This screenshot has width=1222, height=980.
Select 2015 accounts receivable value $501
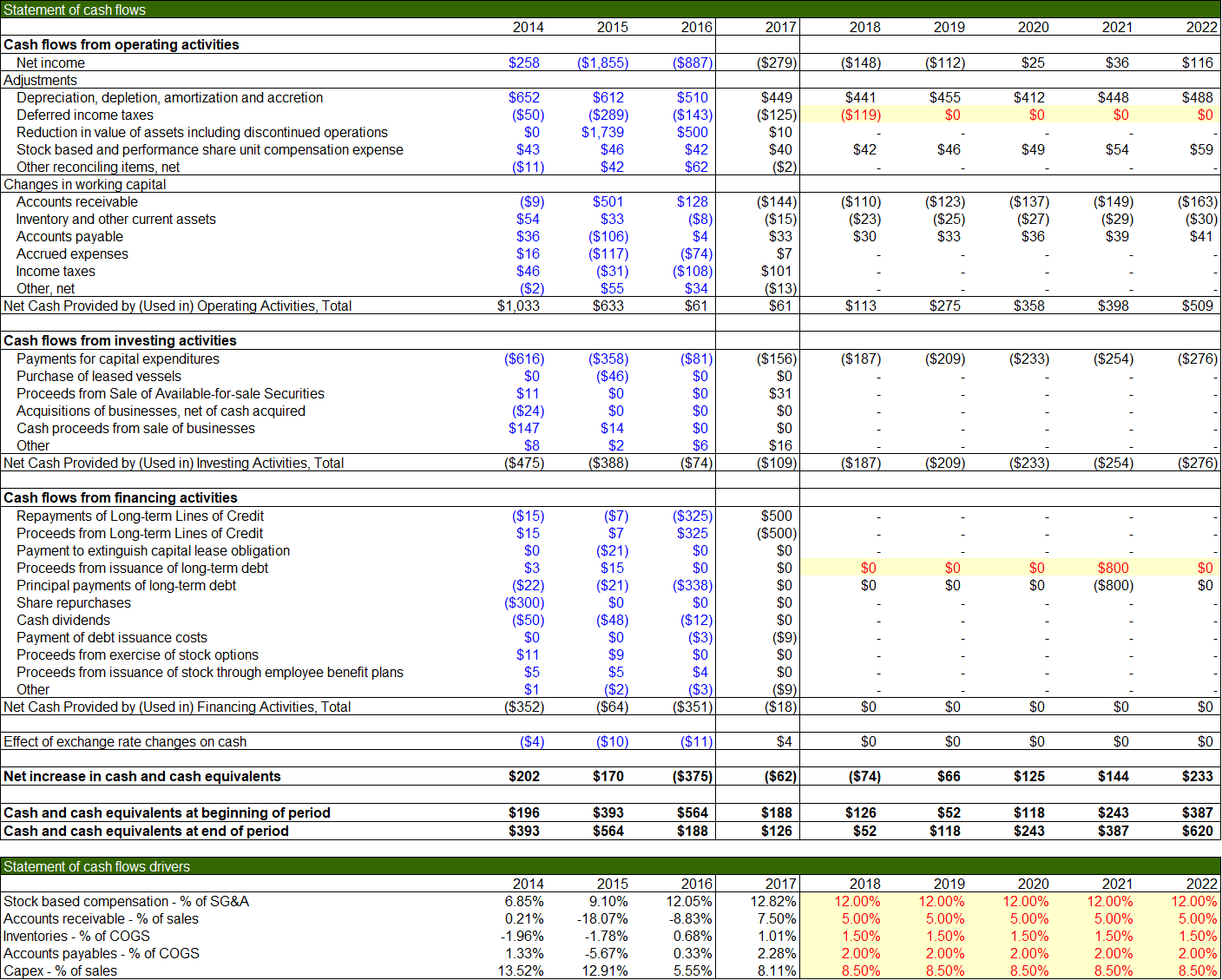click(608, 201)
